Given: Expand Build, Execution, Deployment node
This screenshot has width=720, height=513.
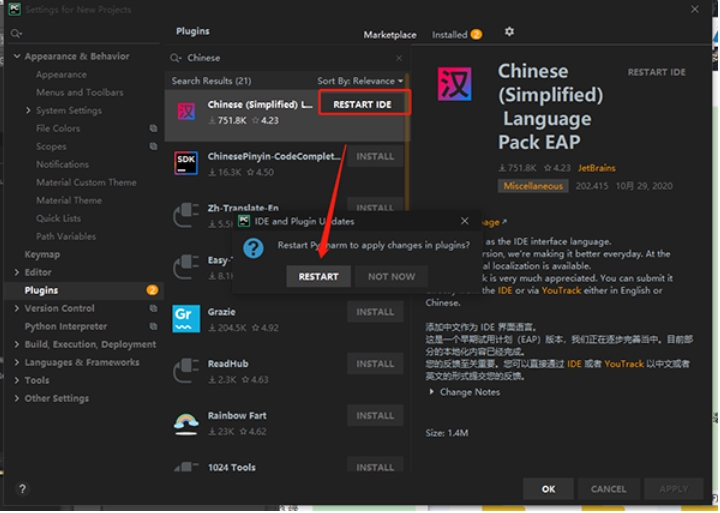Looking at the screenshot, I should click(17, 344).
